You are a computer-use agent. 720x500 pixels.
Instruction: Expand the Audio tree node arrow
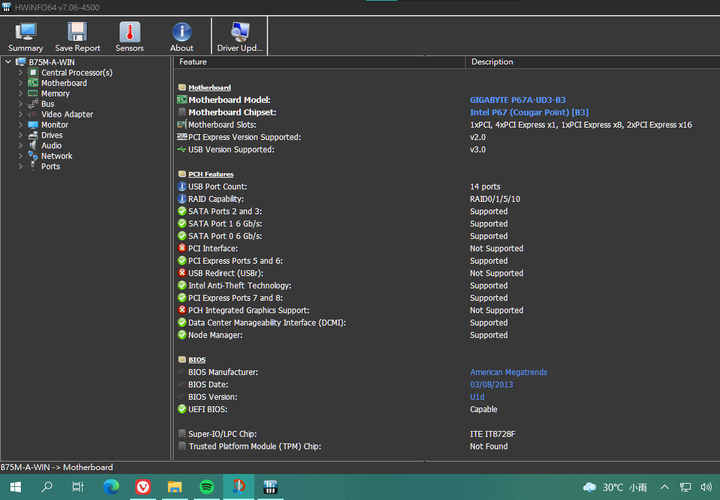[x=21, y=145]
